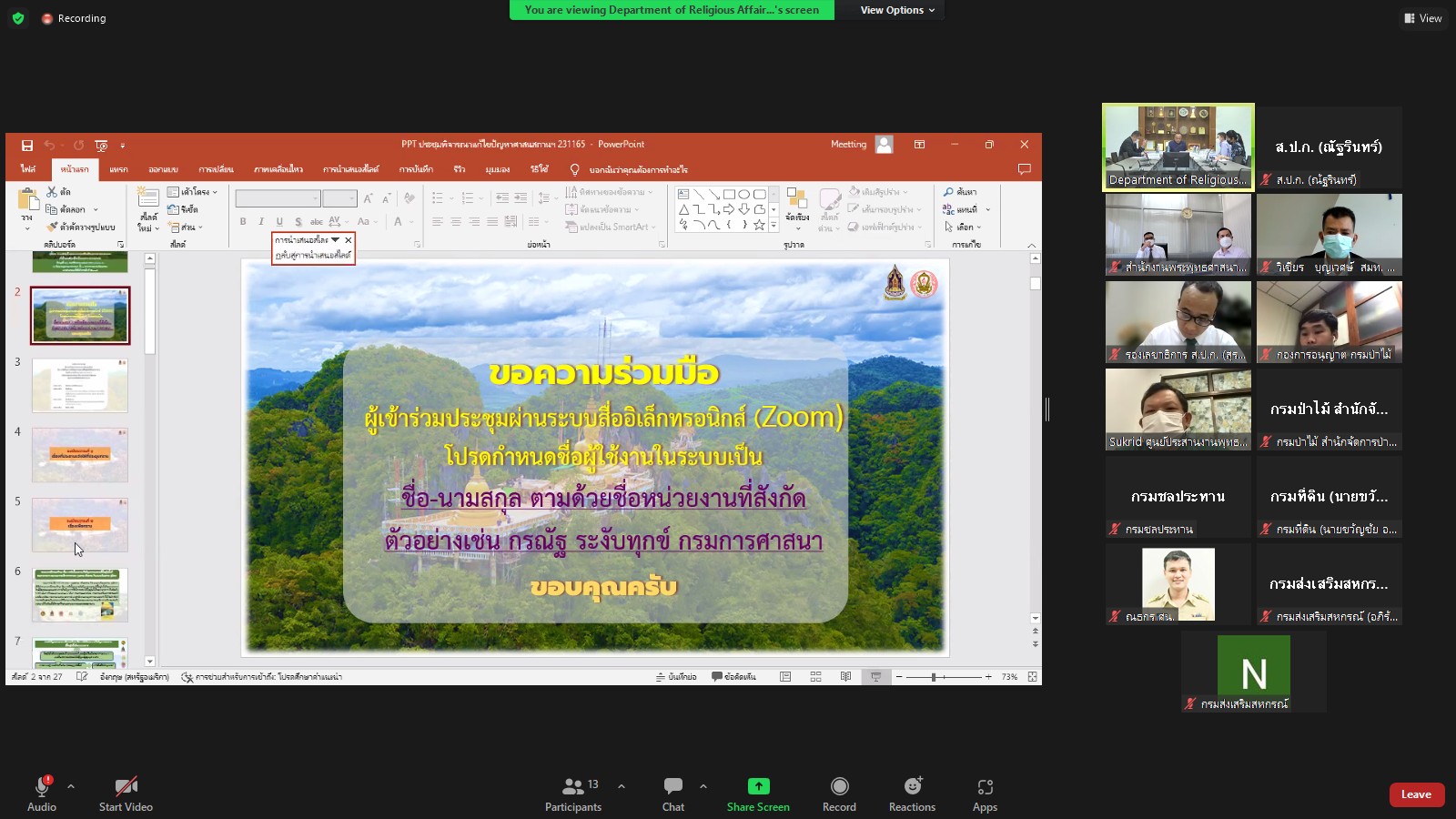Click the red Leave meeting button

coord(1416,794)
